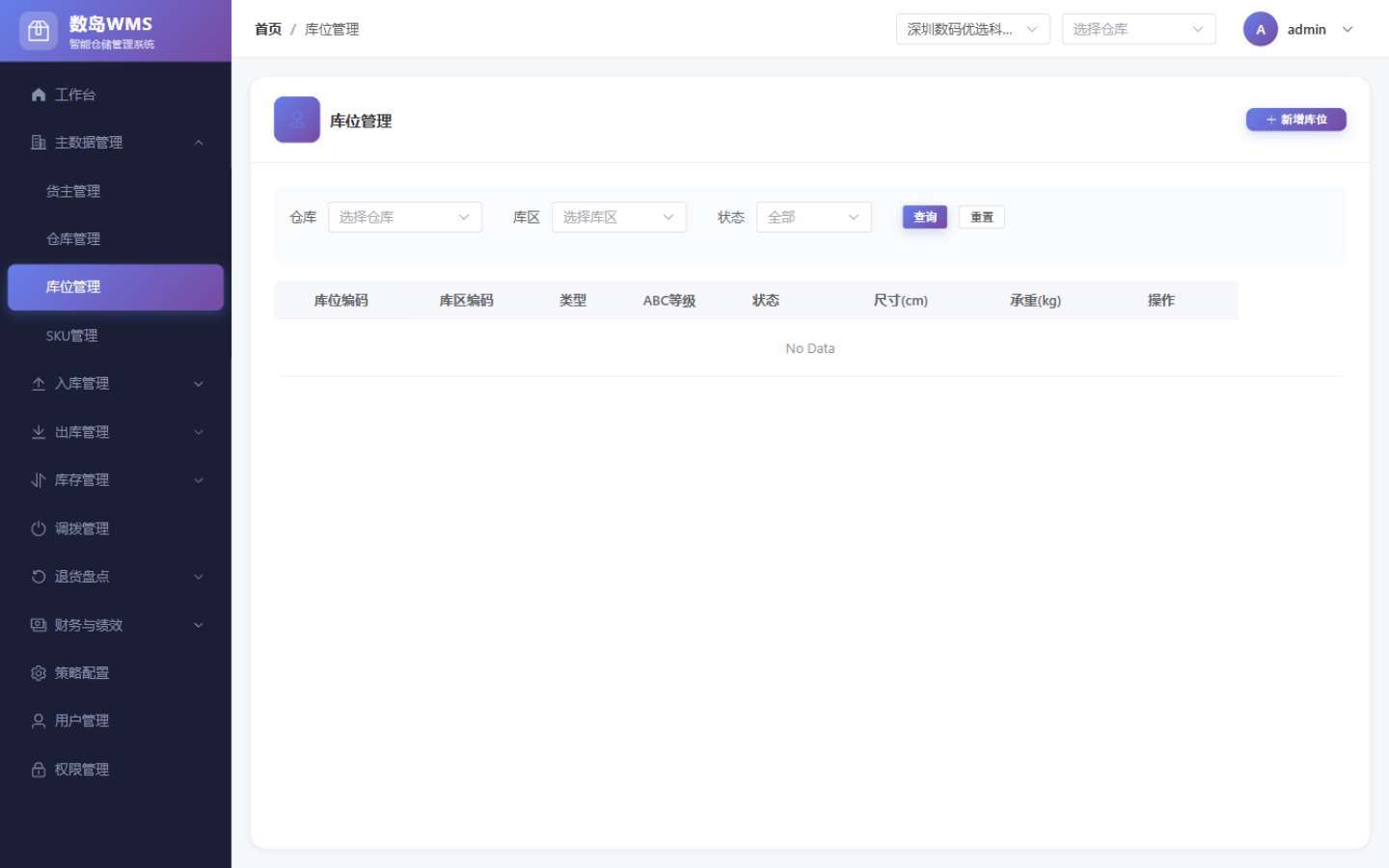The image size is (1389, 868).
Task: Expand the 入库管理 submenu arrow
Action: click(x=199, y=384)
